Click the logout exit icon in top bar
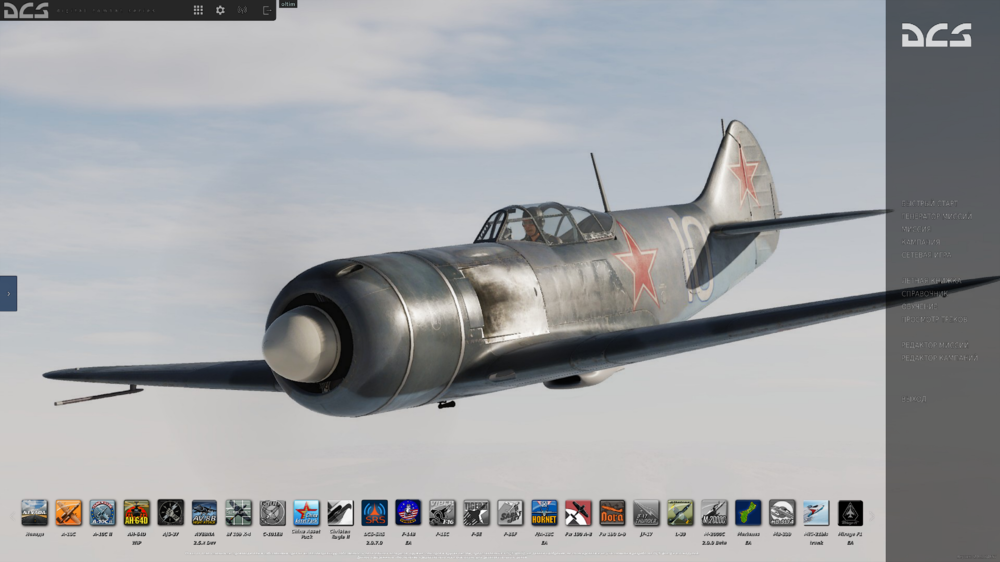Image resolution: width=1000 pixels, height=562 pixels. click(267, 10)
